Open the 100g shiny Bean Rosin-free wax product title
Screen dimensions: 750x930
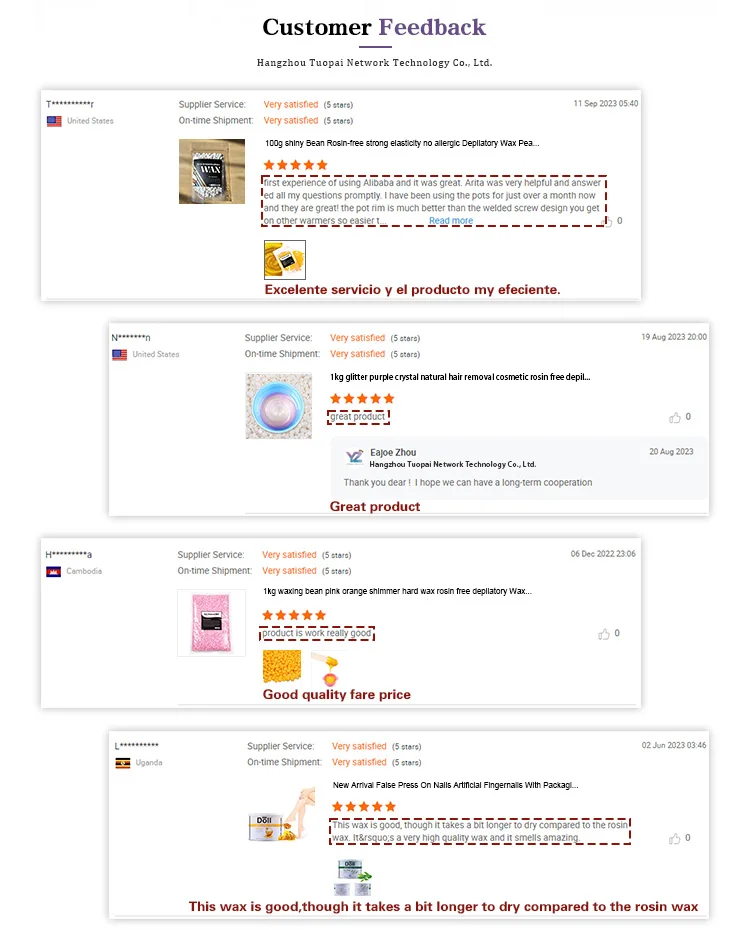point(402,143)
